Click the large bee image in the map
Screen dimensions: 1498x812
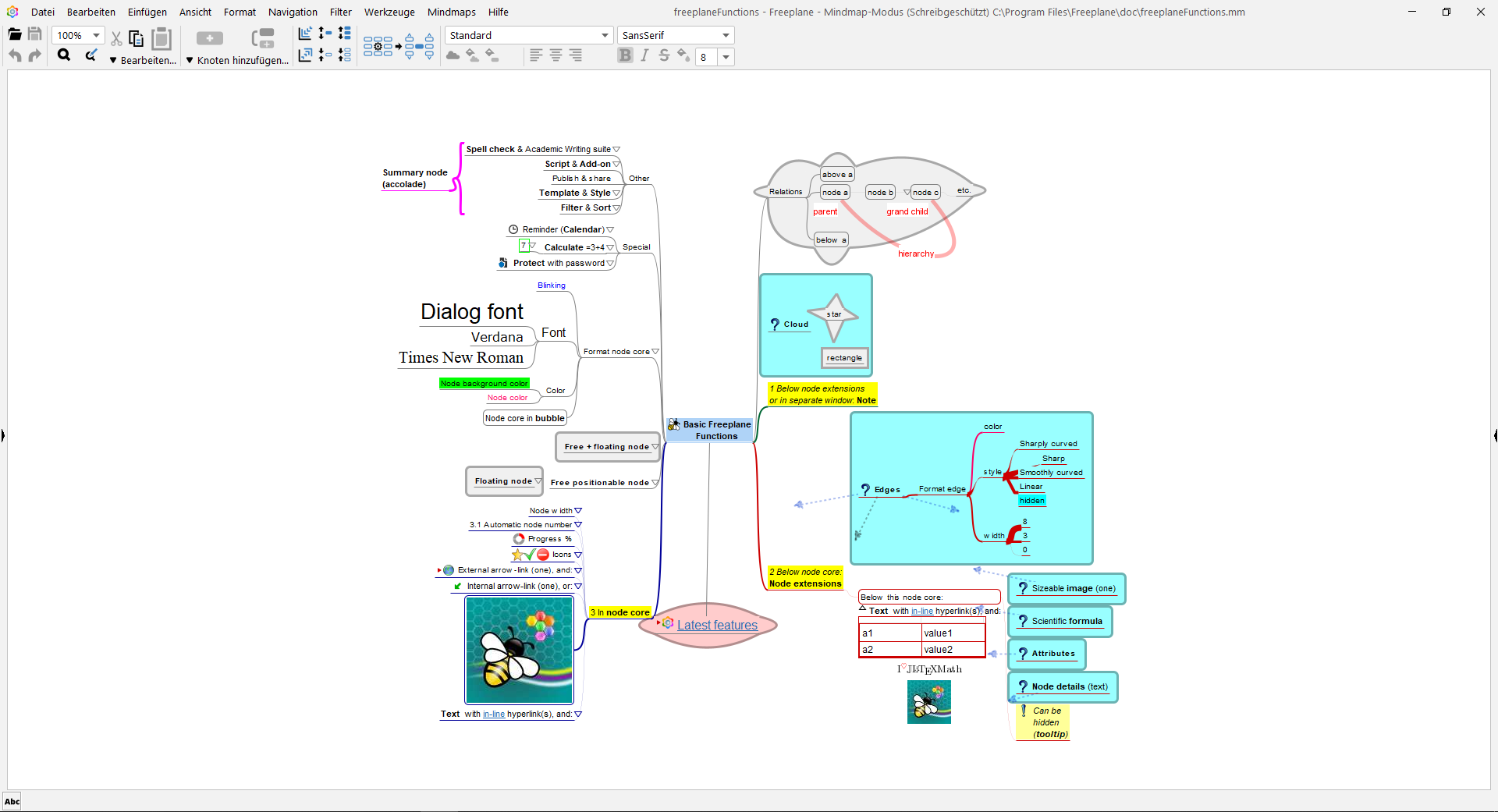point(519,650)
